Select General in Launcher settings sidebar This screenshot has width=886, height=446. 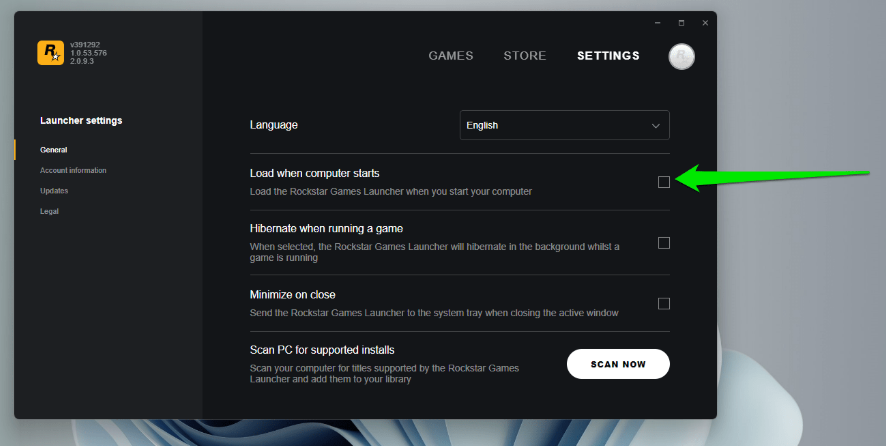click(54, 150)
